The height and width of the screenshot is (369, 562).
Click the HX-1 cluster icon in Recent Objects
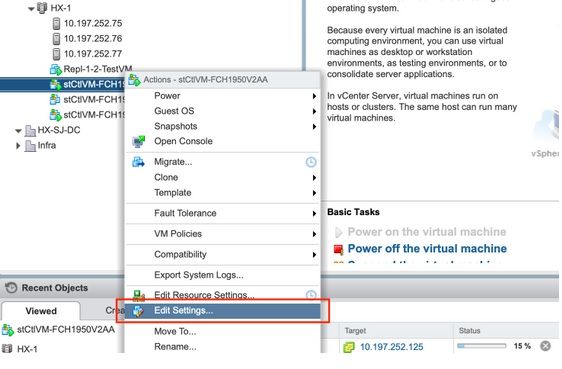[x=7, y=349]
